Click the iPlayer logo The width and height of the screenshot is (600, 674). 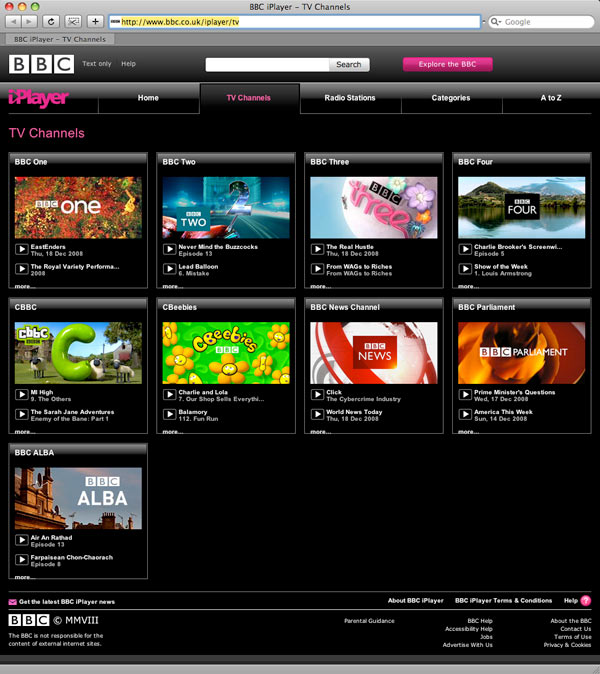pyautogui.click(x=38, y=98)
